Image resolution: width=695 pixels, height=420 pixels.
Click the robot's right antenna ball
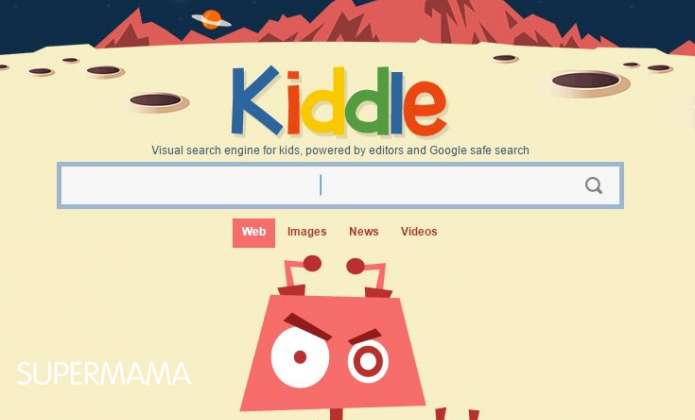pos(355,266)
